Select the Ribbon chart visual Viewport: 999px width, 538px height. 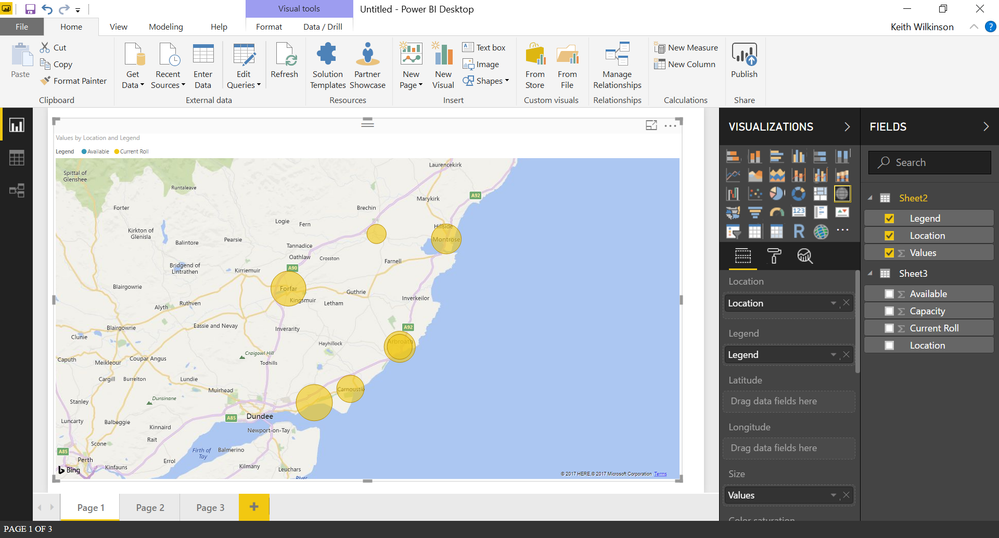pos(842,175)
